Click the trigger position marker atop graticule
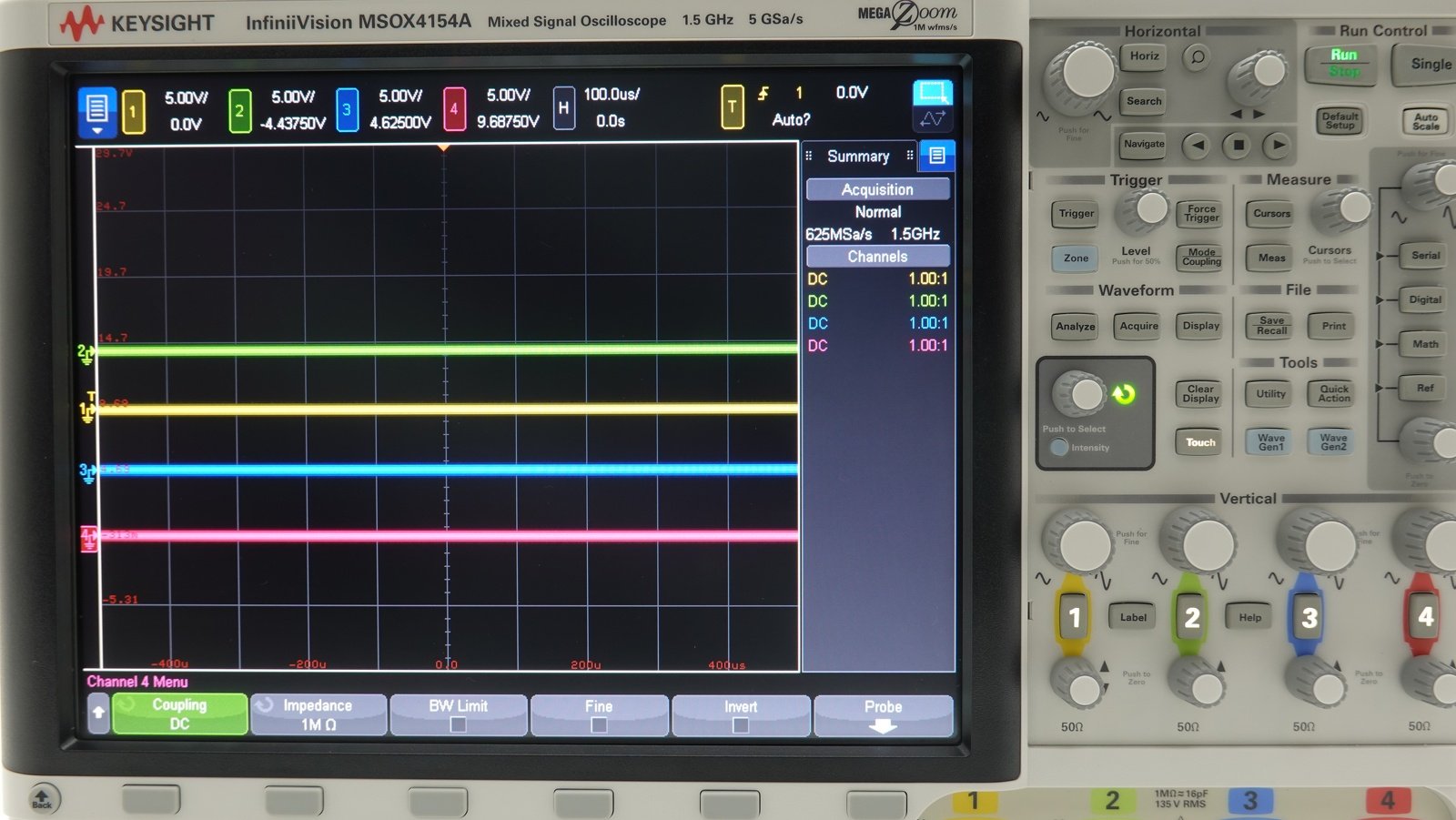The height and width of the screenshot is (820, 1456). 444,147
